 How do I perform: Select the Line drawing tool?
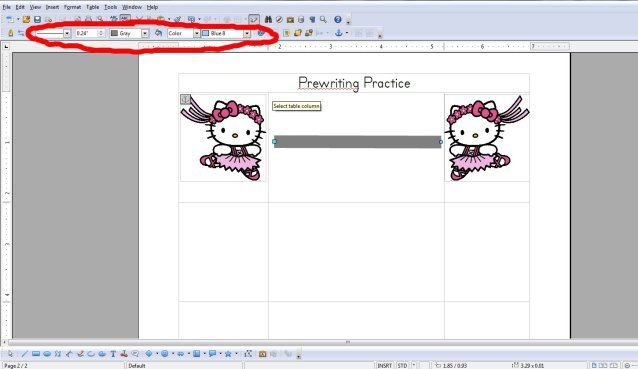click(25, 354)
